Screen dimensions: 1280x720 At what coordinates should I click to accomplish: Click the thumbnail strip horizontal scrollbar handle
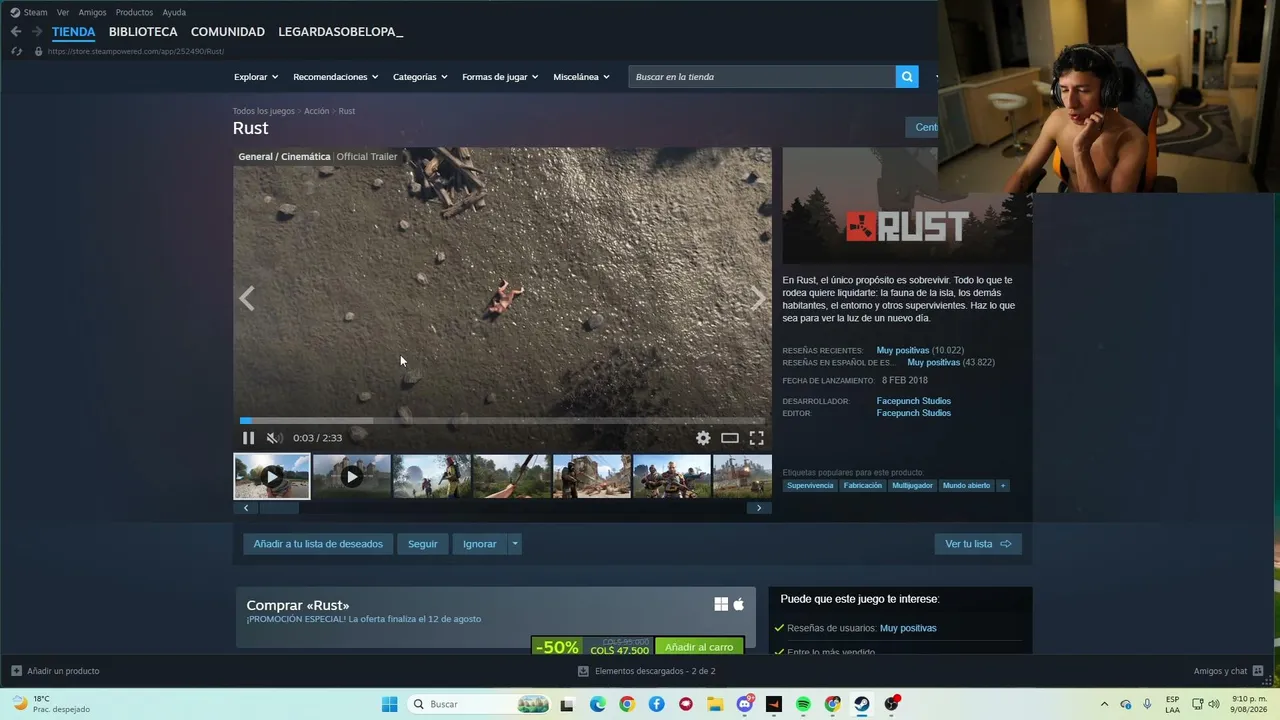pyautogui.click(x=280, y=508)
